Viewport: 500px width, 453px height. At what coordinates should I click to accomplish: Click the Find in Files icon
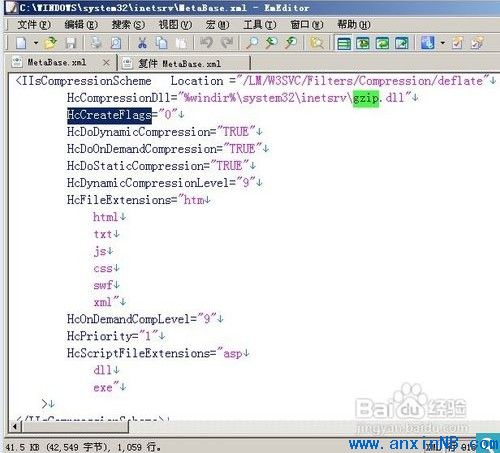coord(317,43)
